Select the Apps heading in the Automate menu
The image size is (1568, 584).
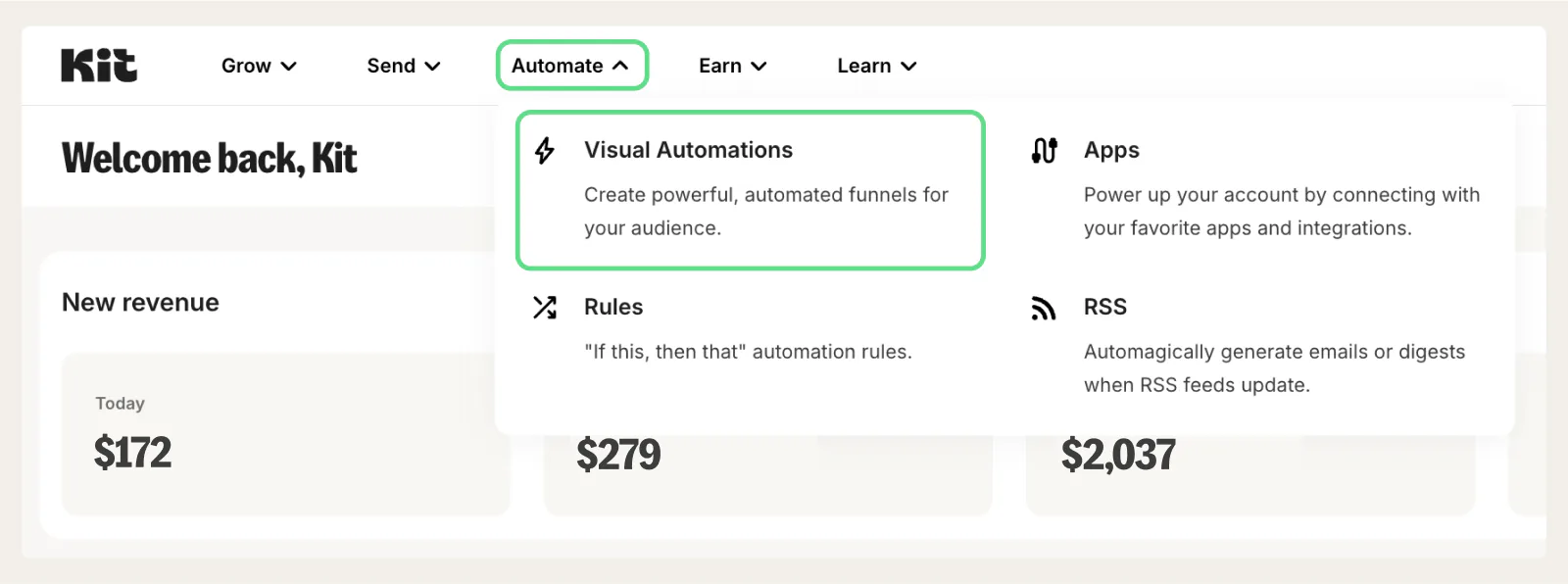point(1111,150)
